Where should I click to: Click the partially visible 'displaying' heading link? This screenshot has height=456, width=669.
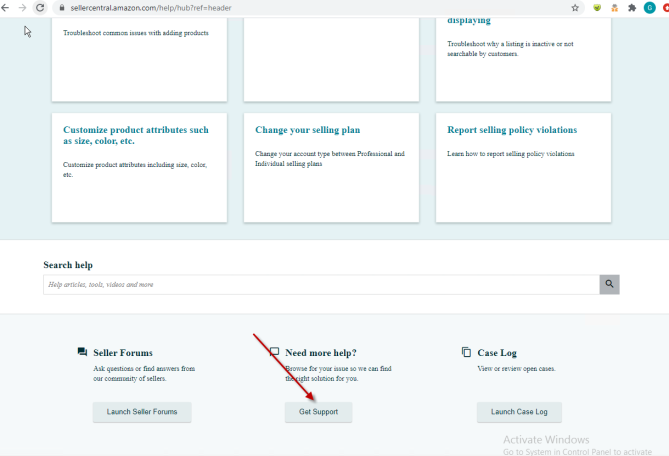469,20
